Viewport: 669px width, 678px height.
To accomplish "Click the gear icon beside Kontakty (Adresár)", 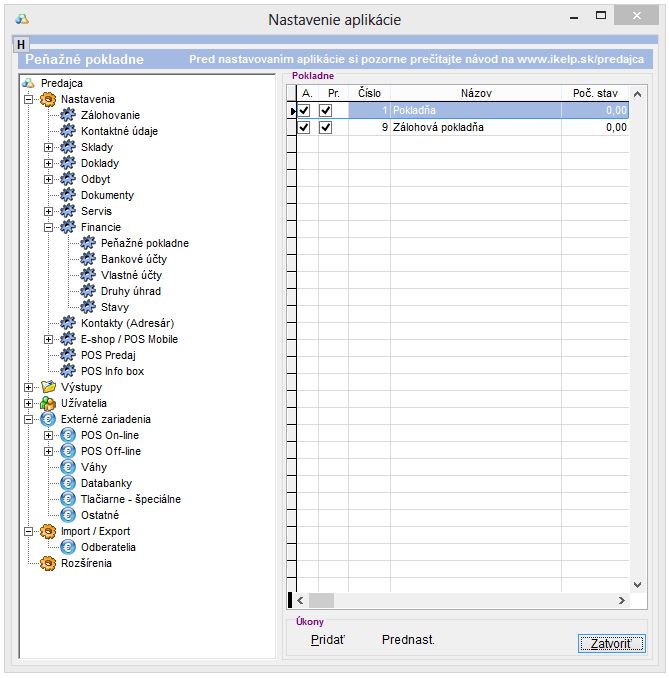I will point(68,323).
